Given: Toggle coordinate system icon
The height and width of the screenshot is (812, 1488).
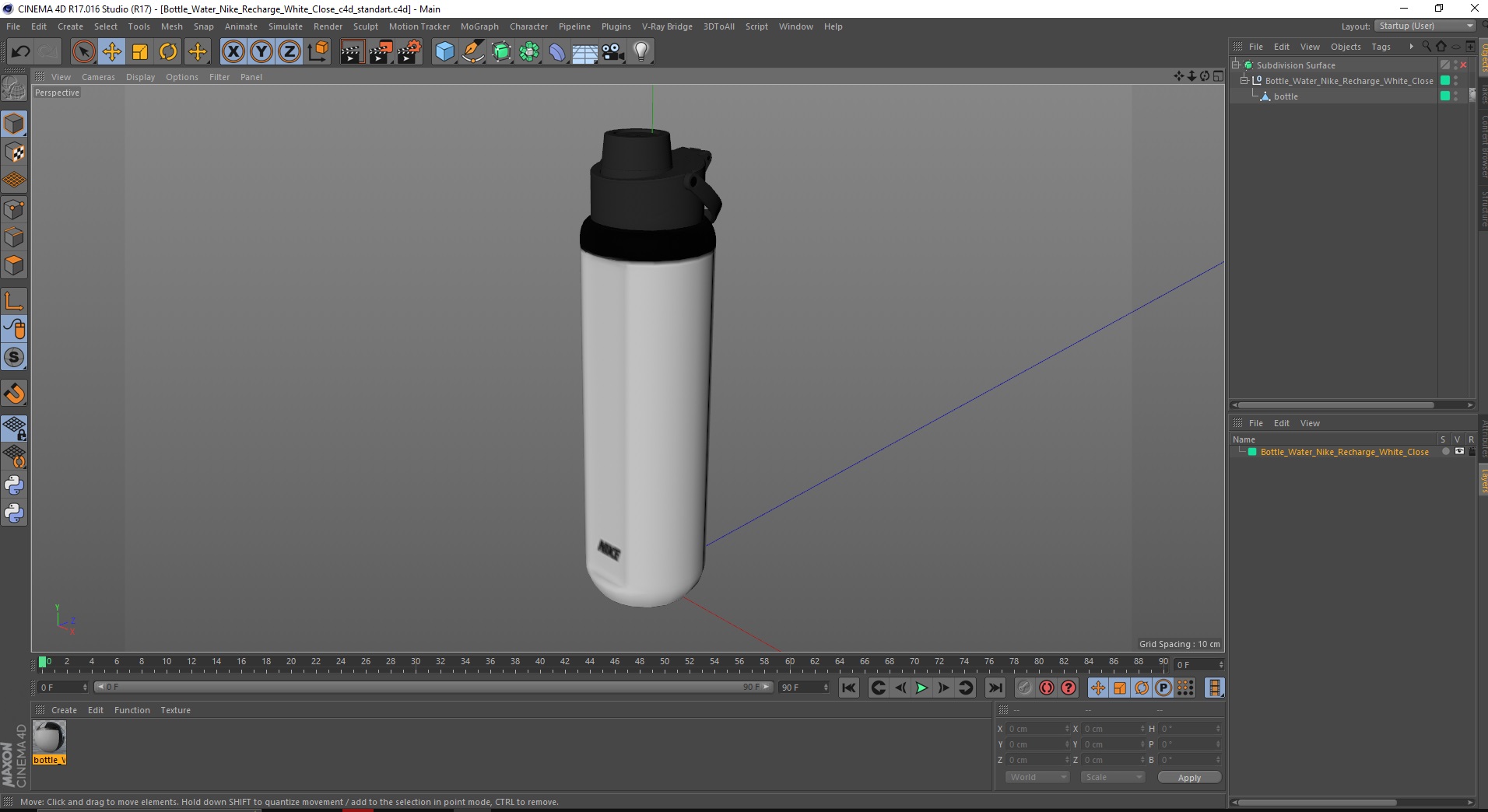Looking at the screenshot, I should [x=318, y=52].
